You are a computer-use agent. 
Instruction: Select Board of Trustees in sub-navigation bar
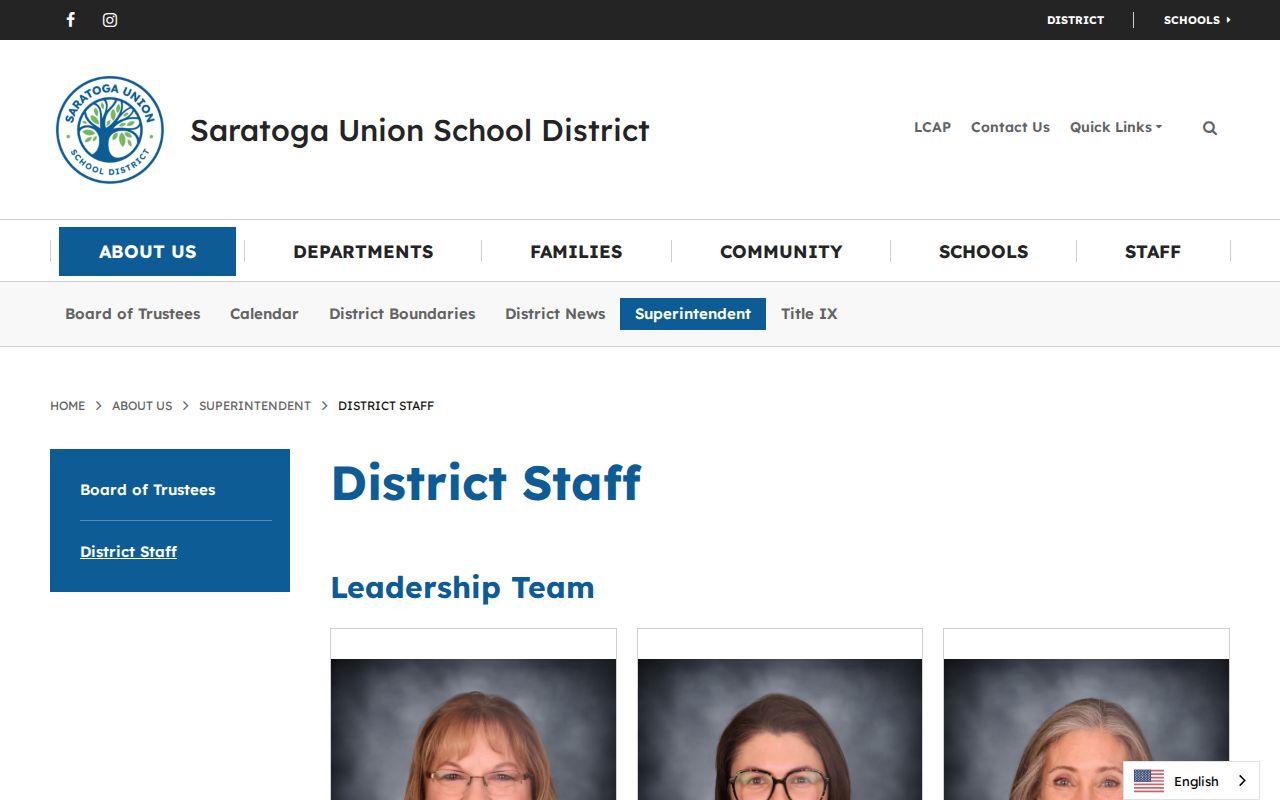133,314
